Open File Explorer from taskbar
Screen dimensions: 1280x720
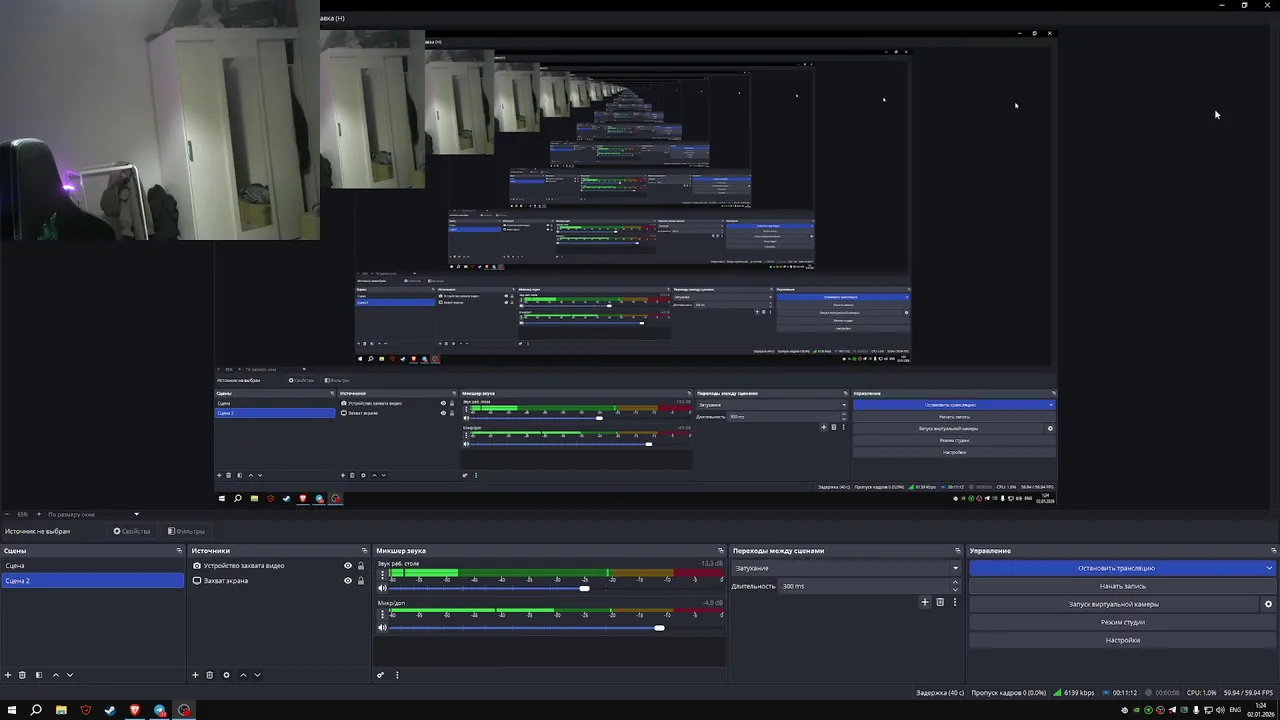61,710
